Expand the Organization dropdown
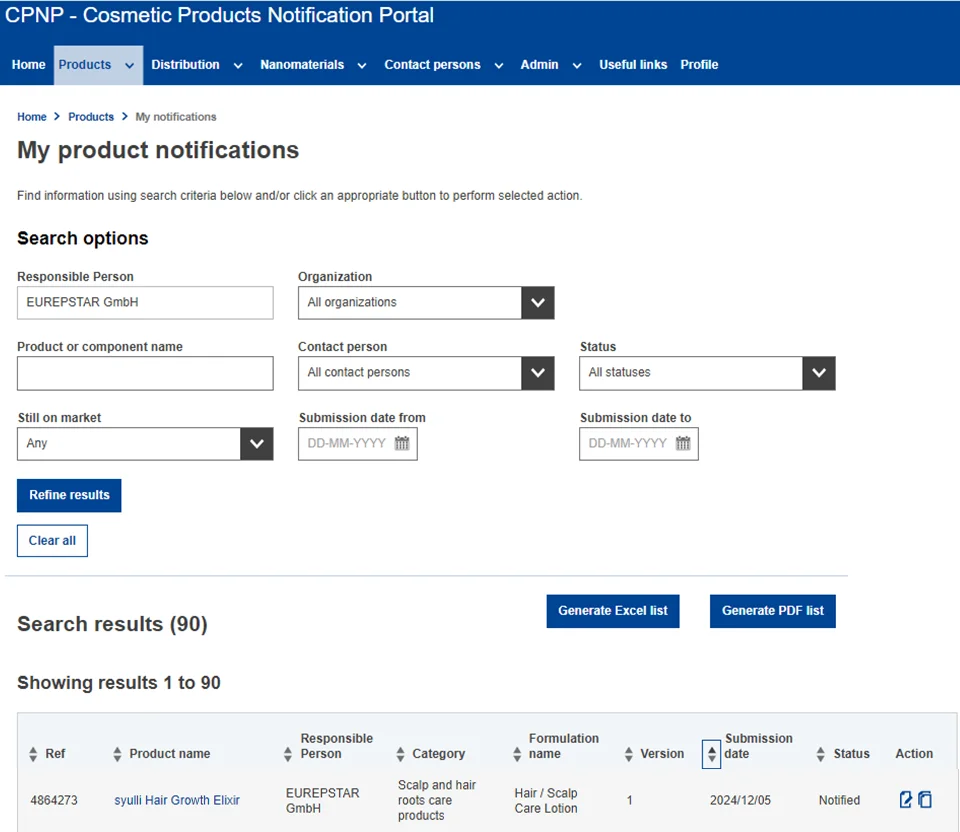Screen dimensions: 960x832 tap(537, 303)
